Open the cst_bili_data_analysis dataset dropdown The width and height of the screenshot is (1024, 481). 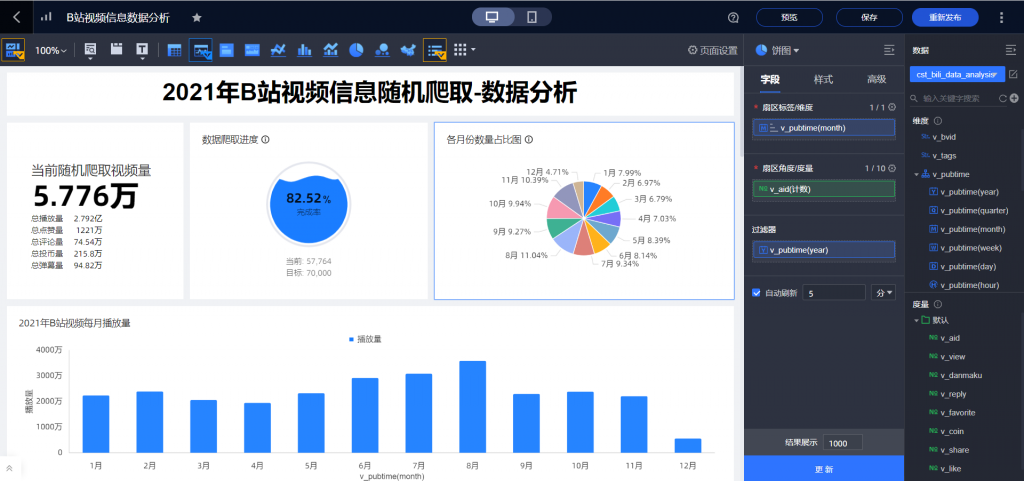pos(957,74)
